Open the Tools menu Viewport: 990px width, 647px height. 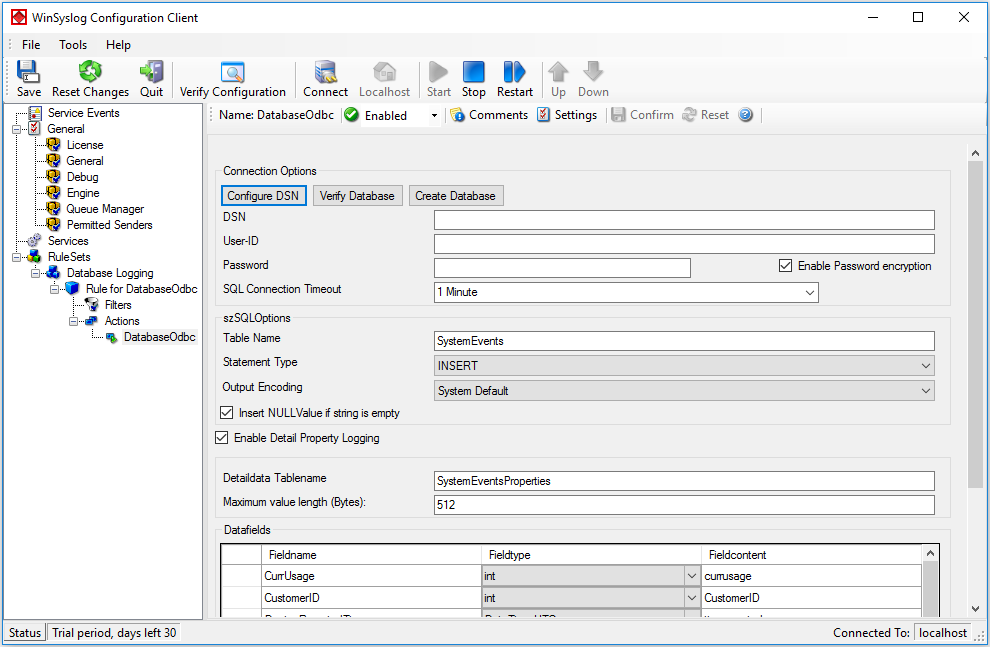coord(73,45)
